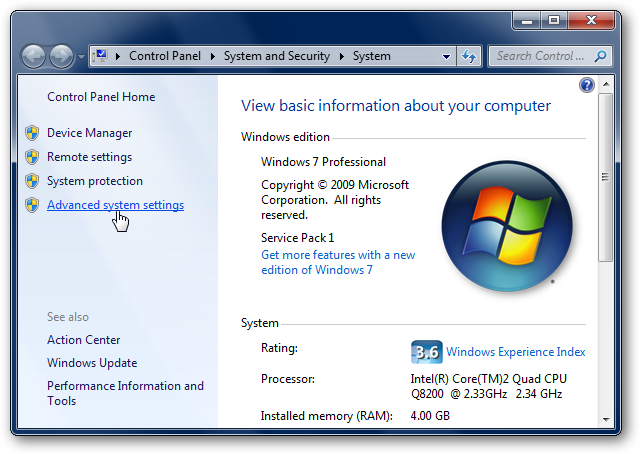
Task: Open Remote settings link
Action: click(89, 157)
